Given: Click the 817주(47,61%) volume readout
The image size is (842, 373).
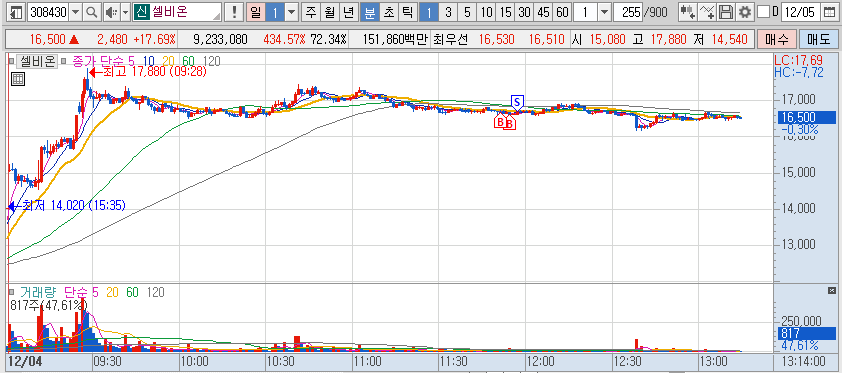Looking at the screenshot, I should tap(48, 304).
